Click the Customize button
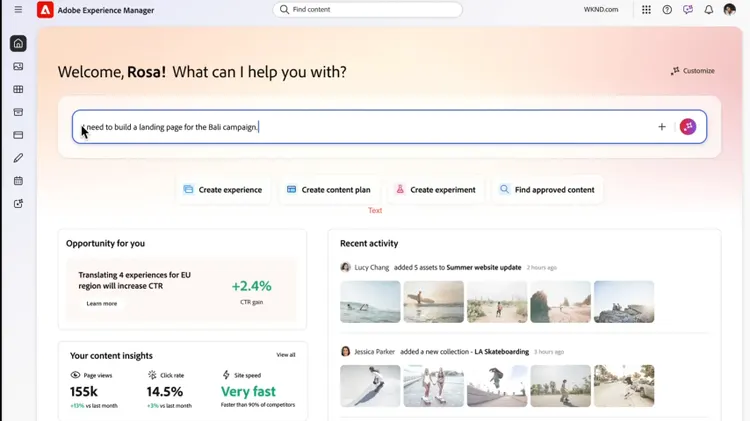750x421 pixels. pos(693,71)
